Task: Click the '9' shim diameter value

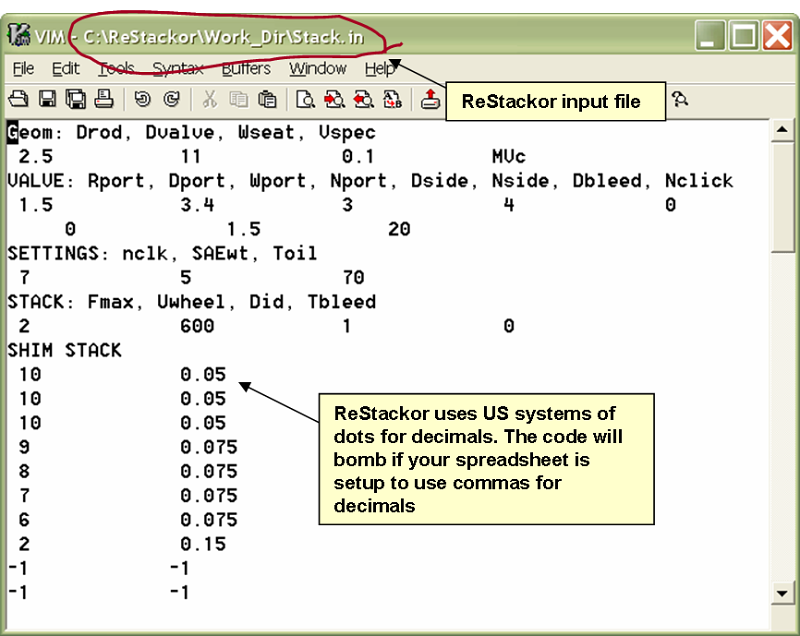Action: click(24, 447)
